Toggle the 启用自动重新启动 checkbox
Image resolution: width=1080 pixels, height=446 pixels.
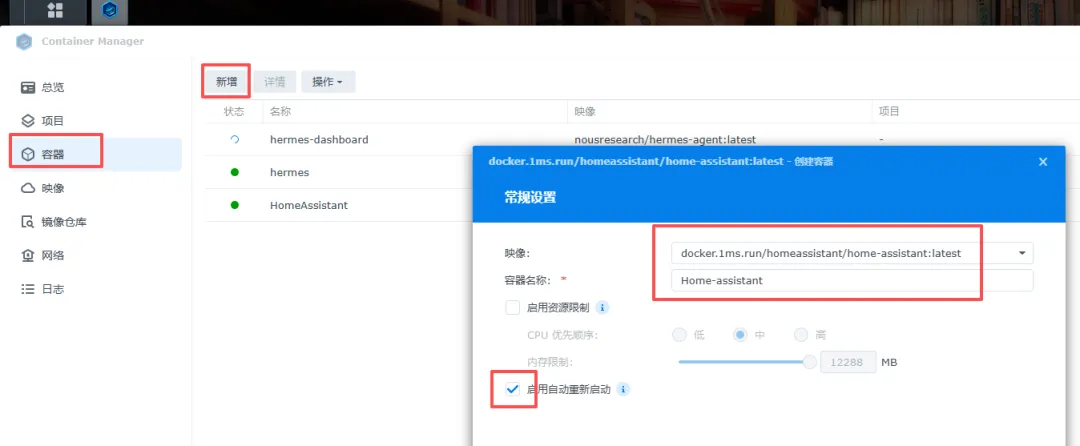pyautogui.click(x=512, y=390)
